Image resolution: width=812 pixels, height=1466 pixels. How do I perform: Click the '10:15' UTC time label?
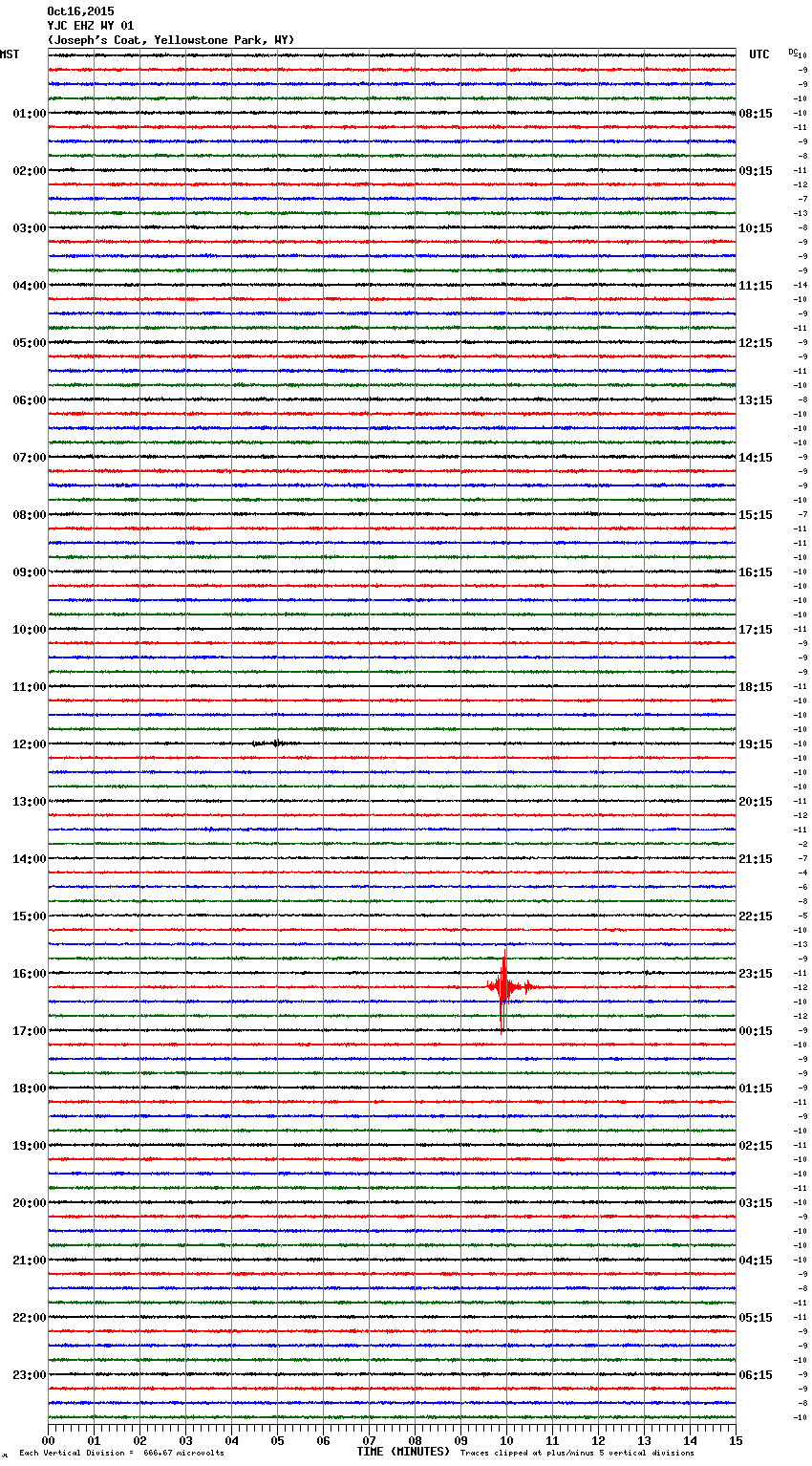(x=756, y=228)
